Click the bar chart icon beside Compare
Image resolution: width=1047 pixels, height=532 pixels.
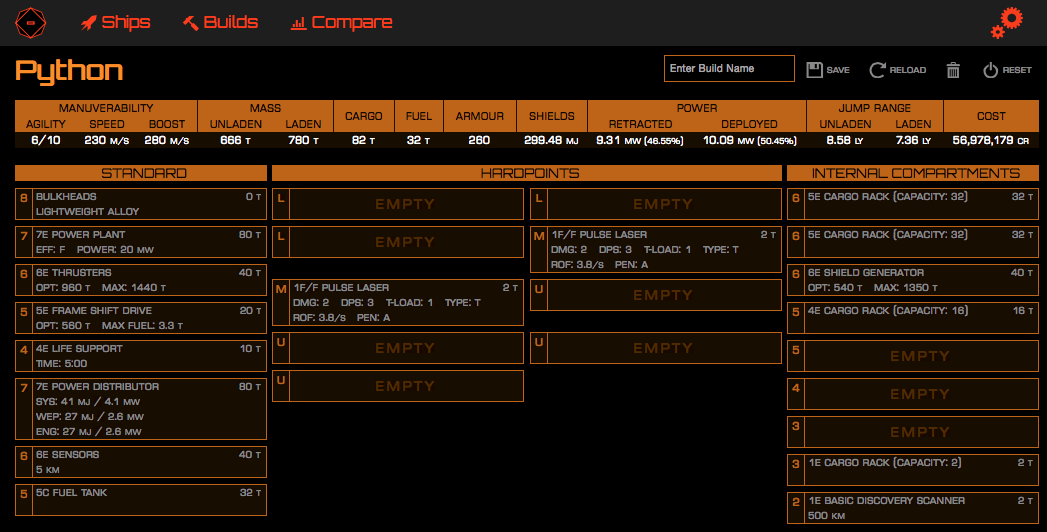click(x=298, y=23)
